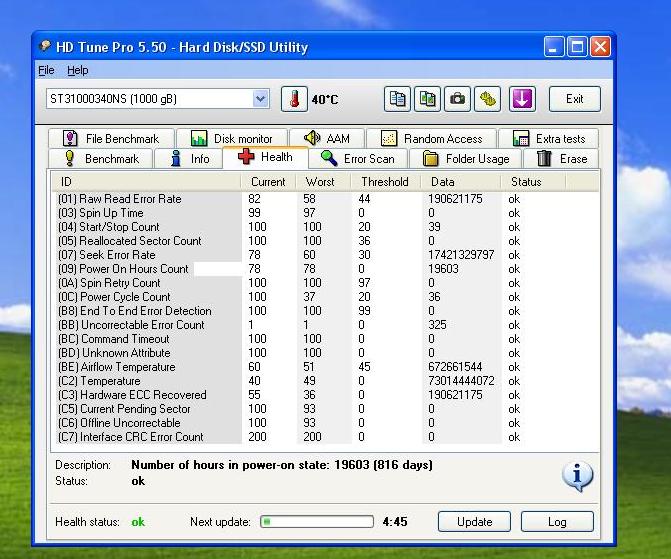Image resolution: width=671 pixels, height=559 pixels.
Task: Click the 4:45 next update countdown
Action: point(395,521)
